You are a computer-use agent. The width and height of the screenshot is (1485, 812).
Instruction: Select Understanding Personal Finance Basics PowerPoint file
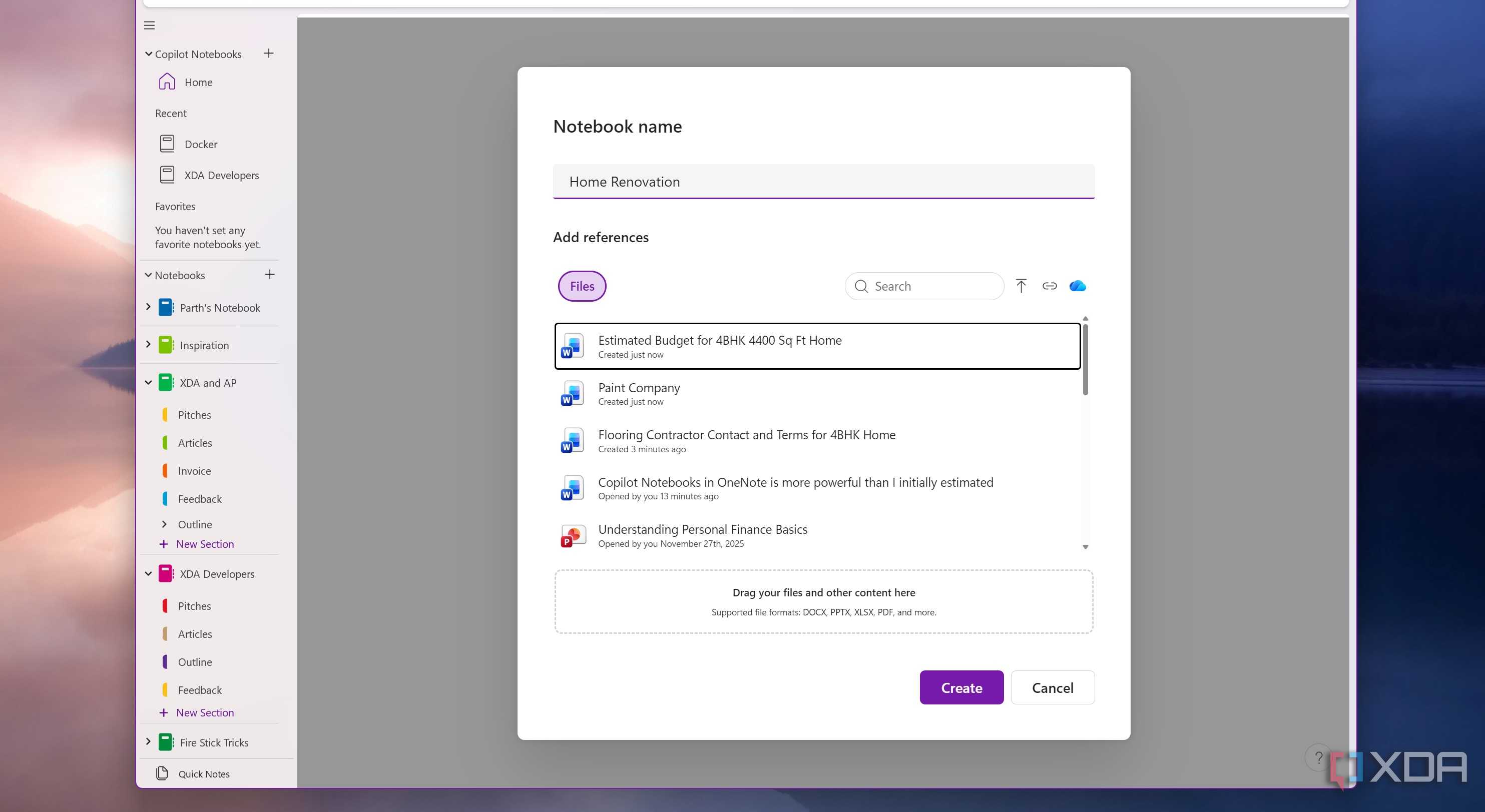click(x=817, y=535)
